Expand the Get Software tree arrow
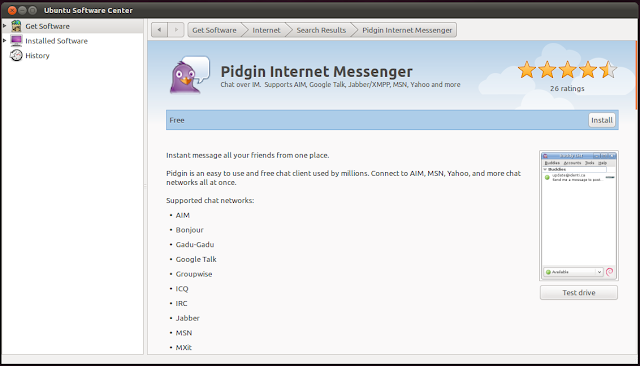The height and width of the screenshot is (366, 640). (4, 26)
